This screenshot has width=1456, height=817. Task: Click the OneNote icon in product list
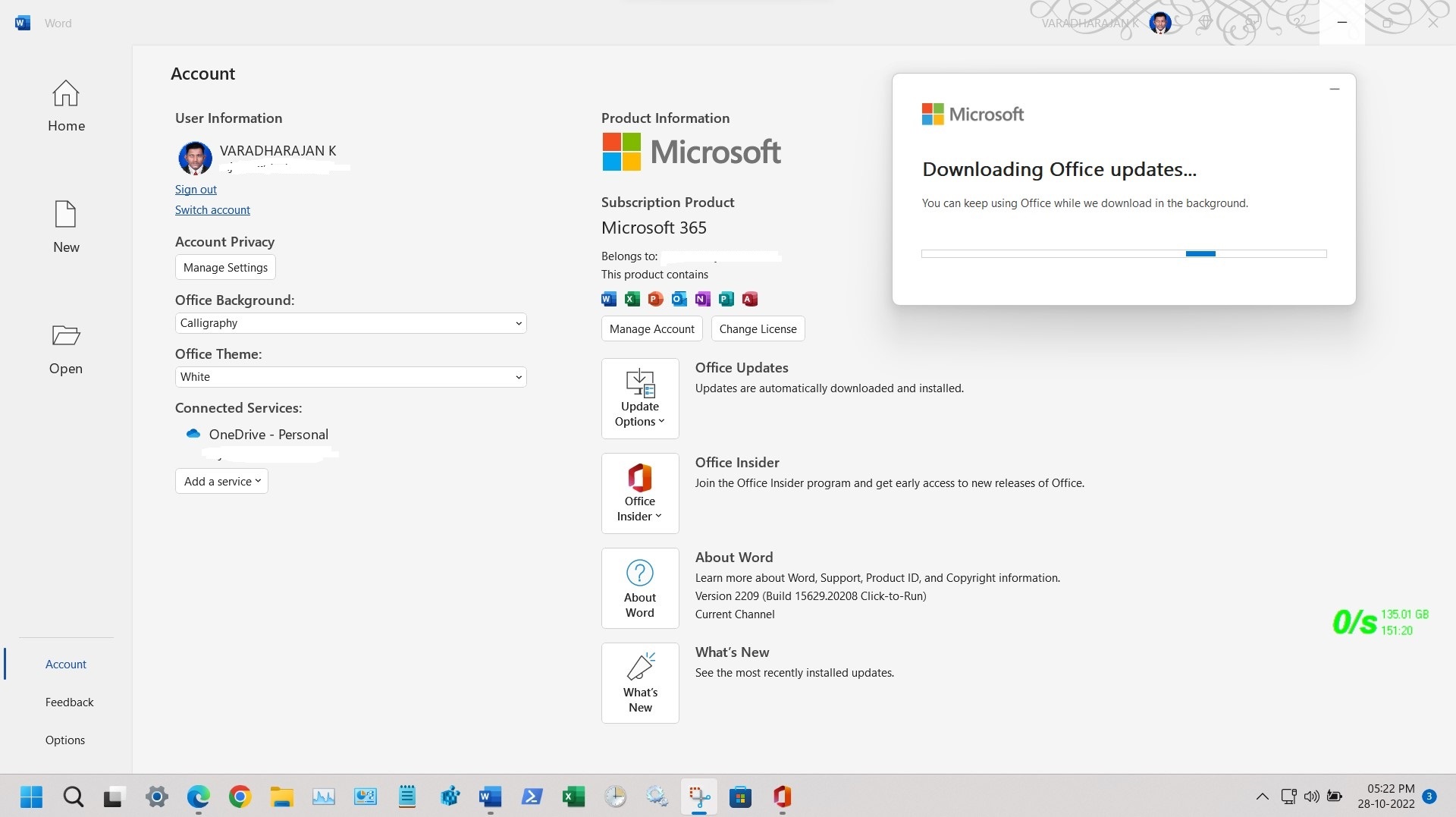point(703,299)
